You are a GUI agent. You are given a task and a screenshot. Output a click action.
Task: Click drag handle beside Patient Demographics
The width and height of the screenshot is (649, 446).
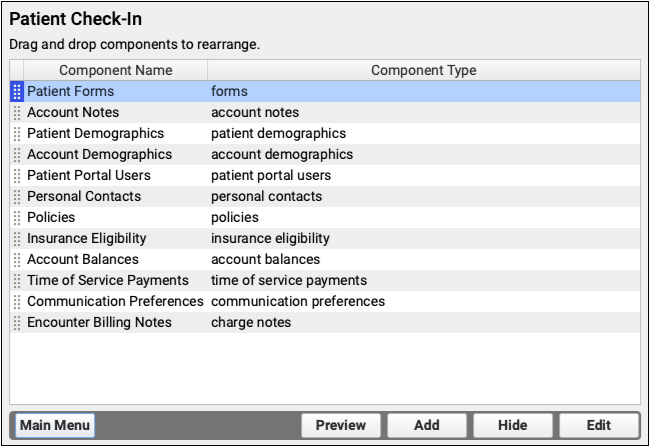17,133
